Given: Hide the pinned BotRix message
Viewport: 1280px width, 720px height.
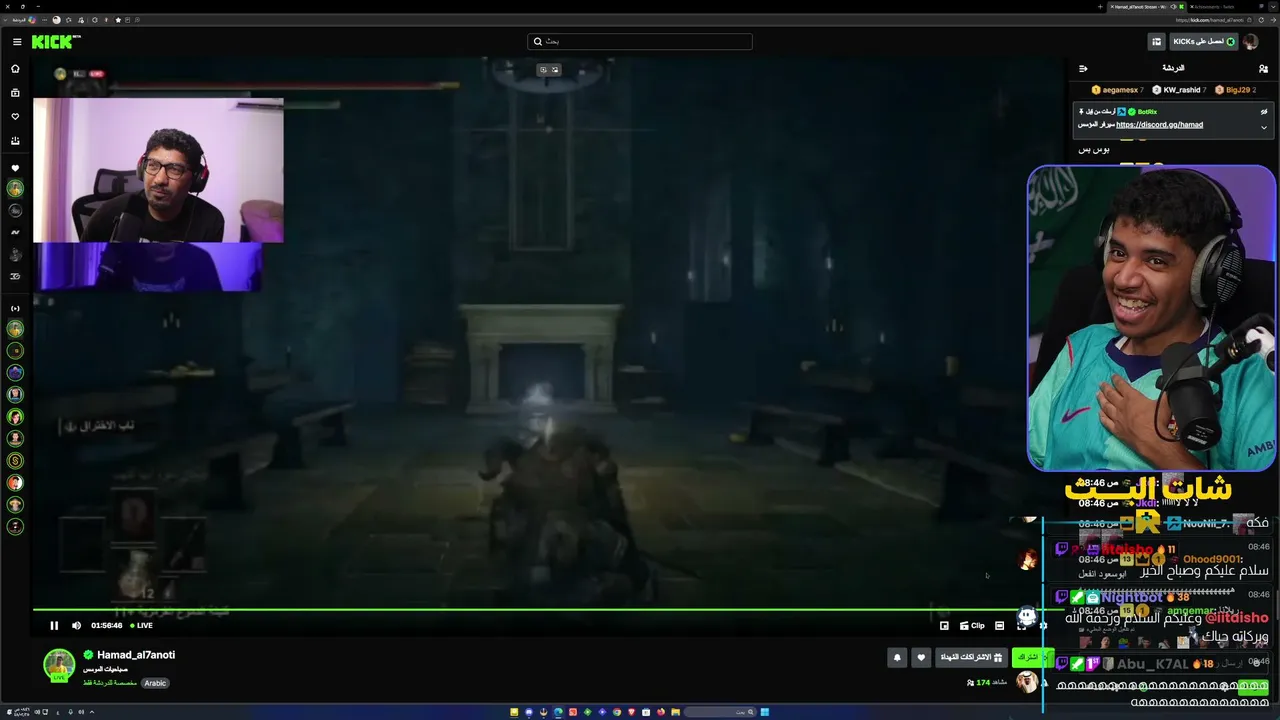Looking at the screenshot, I should point(1264,111).
